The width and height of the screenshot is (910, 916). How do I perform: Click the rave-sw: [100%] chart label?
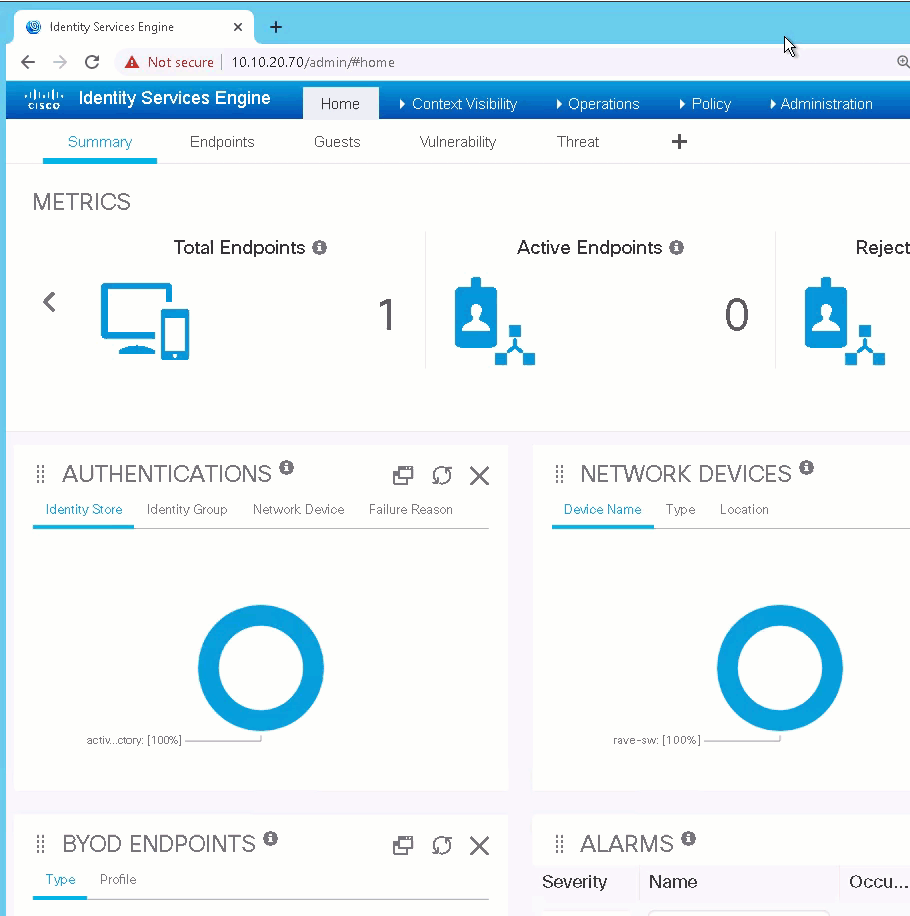(657, 740)
